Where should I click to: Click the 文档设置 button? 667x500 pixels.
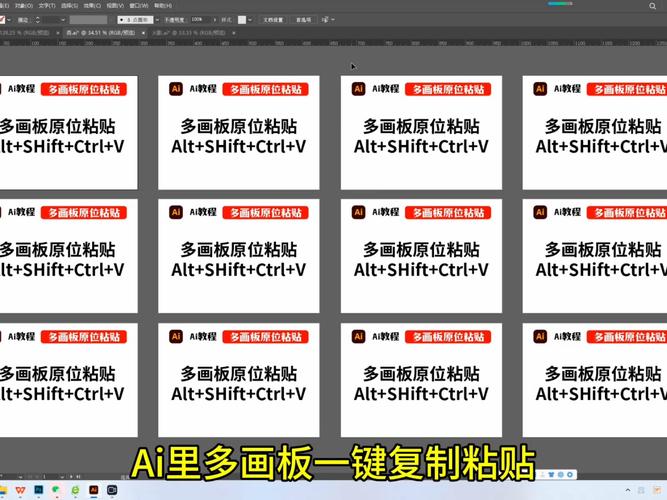pyautogui.click(x=273, y=20)
